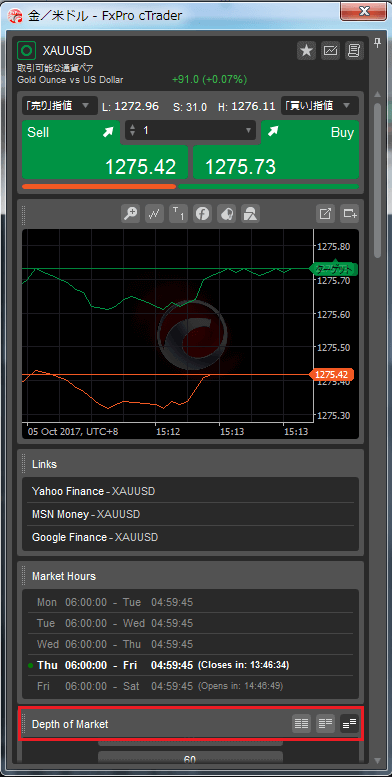Viewport: 392px width, 777px height.
Task: Add XAUUSD to favorites with star icon
Action: (x=307, y=50)
